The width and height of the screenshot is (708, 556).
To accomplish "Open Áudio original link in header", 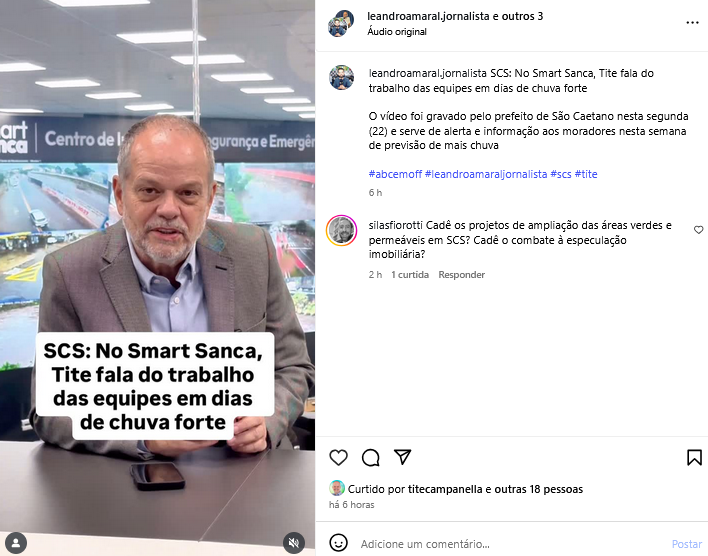I will 397,32.
